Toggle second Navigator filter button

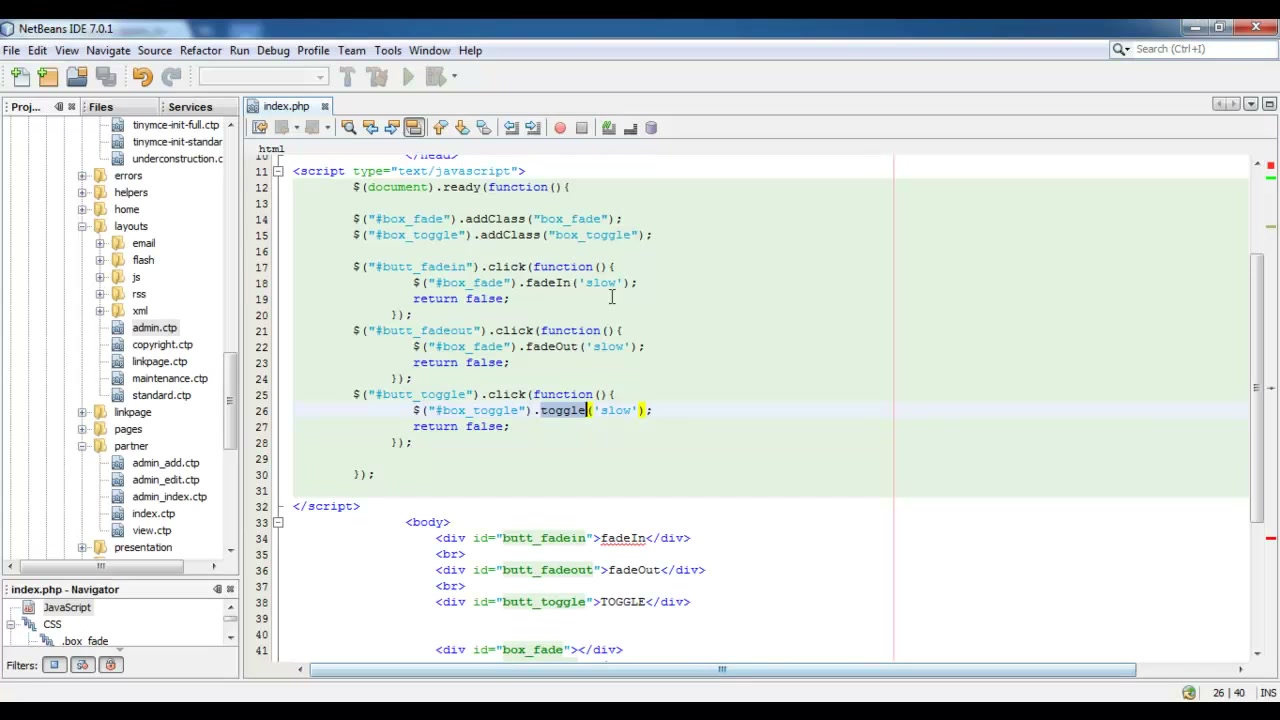pyautogui.click(x=83, y=665)
